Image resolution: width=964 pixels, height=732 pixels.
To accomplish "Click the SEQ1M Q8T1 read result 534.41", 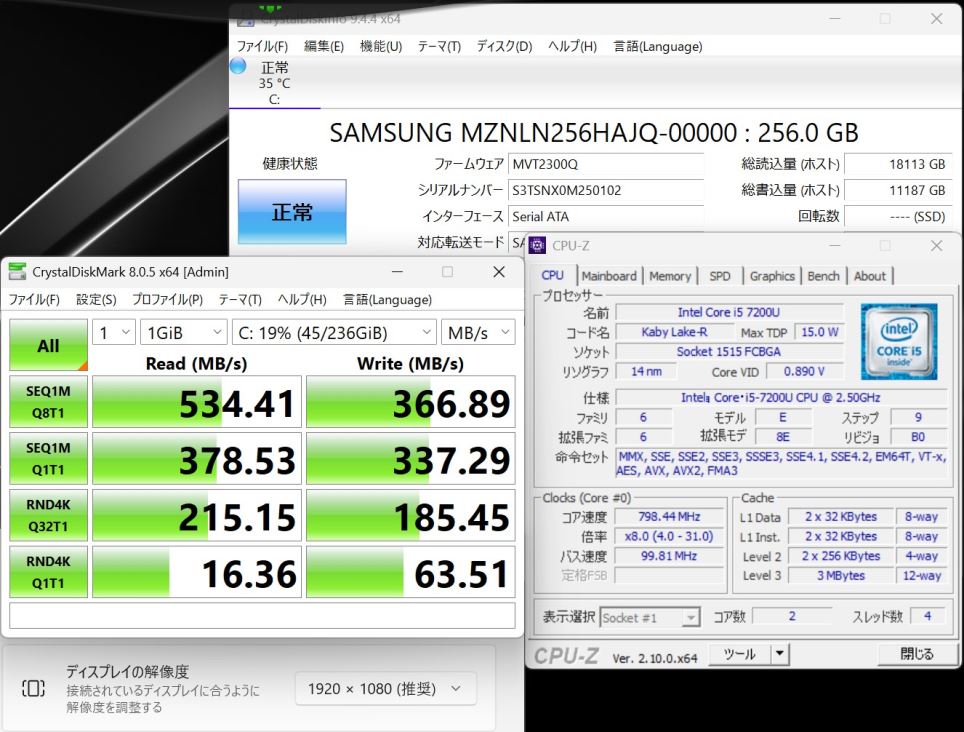I will 197,402.
